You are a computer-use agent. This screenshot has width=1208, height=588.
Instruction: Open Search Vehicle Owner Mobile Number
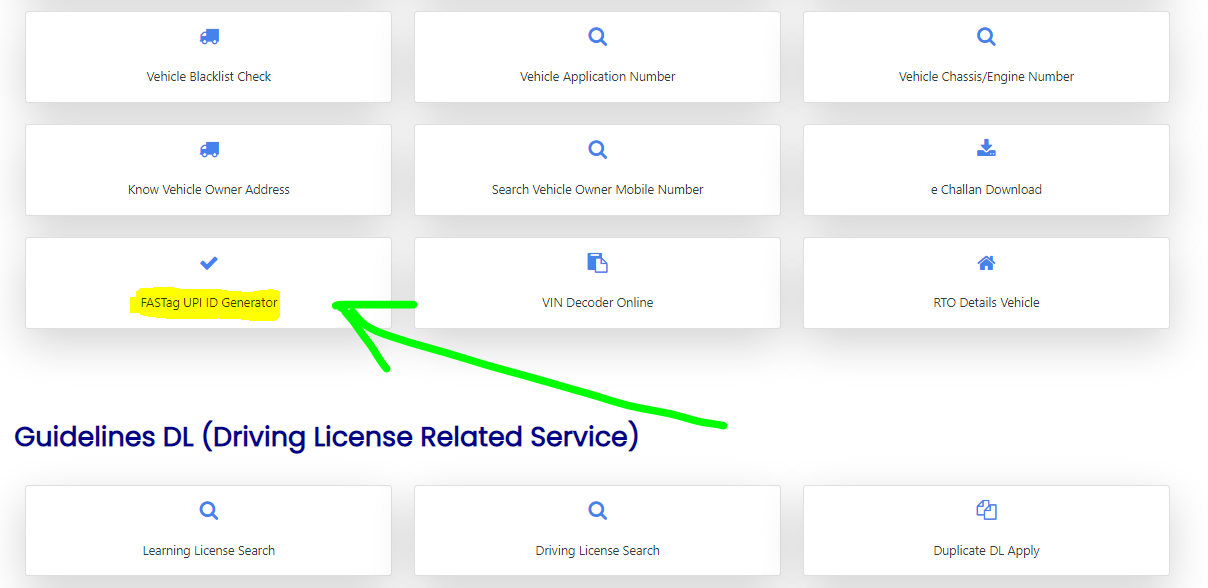pyautogui.click(x=598, y=190)
